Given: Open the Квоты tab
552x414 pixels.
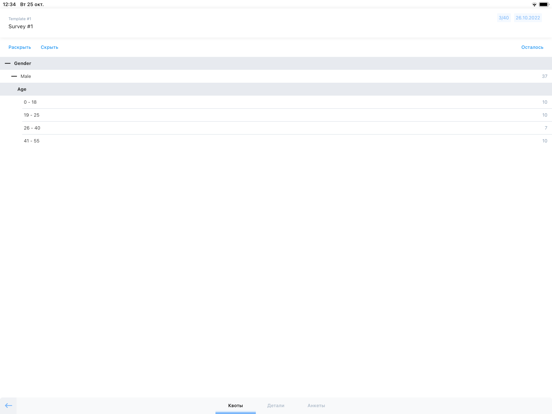Looking at the screenshot, I should pyautogui.click(x=236, y=406).
